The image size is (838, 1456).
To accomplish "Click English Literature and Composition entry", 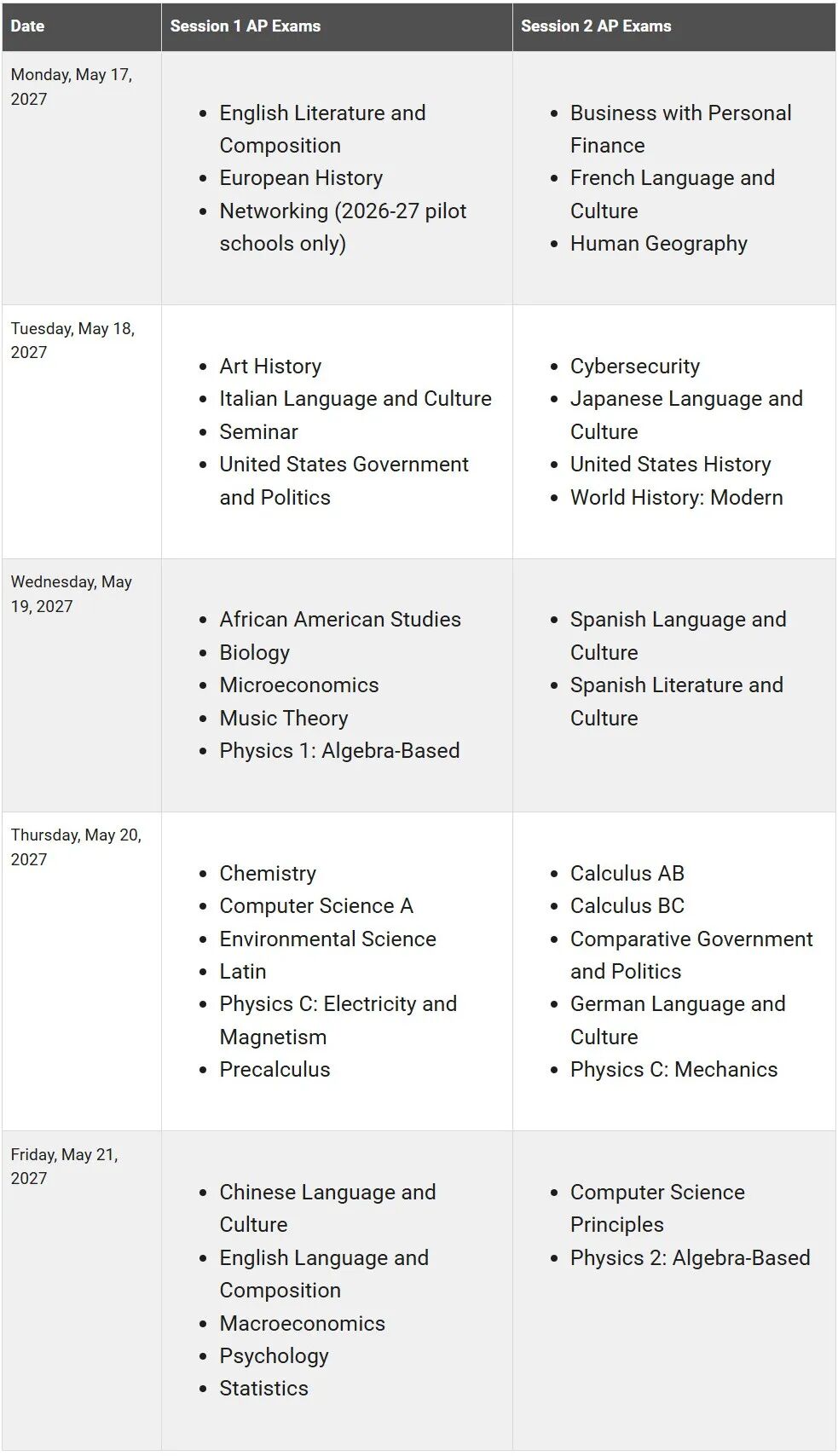I will point(322,129).
